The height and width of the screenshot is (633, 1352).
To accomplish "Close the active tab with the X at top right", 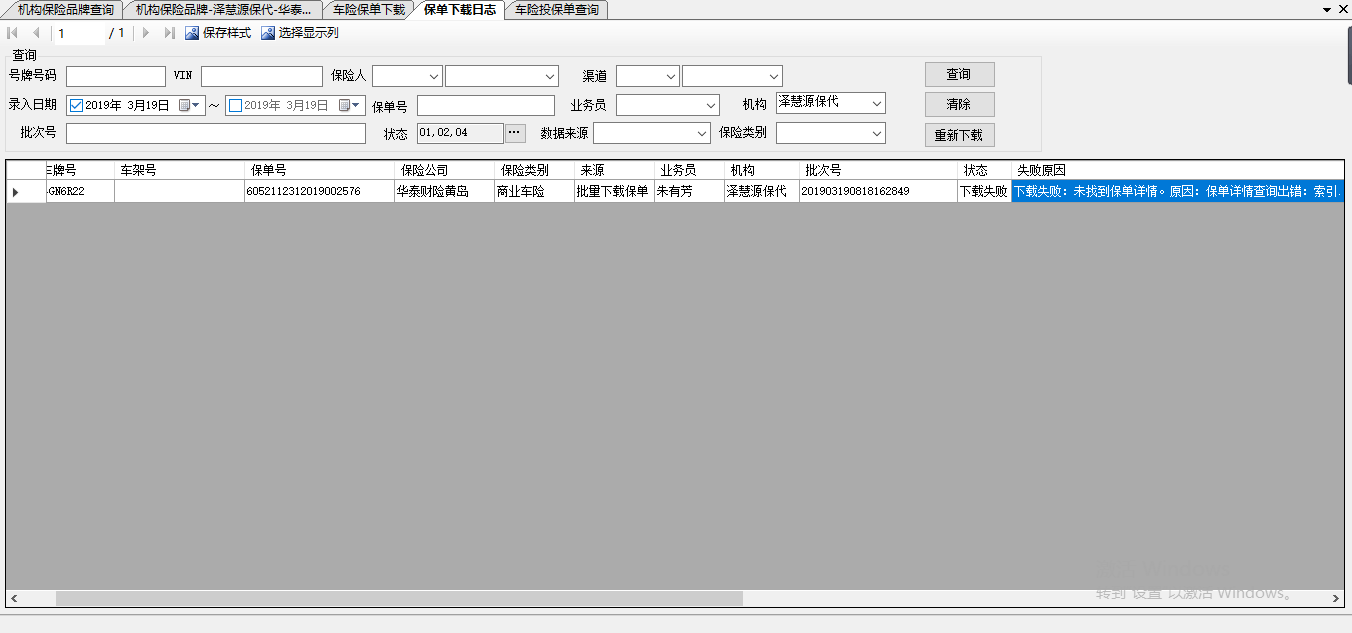I will tap(1342, 9).
